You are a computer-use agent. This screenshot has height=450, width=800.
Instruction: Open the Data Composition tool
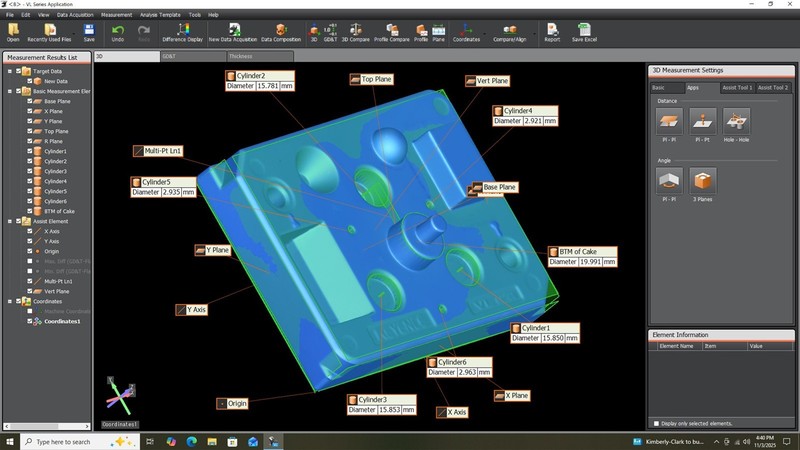tap(281, 33)
